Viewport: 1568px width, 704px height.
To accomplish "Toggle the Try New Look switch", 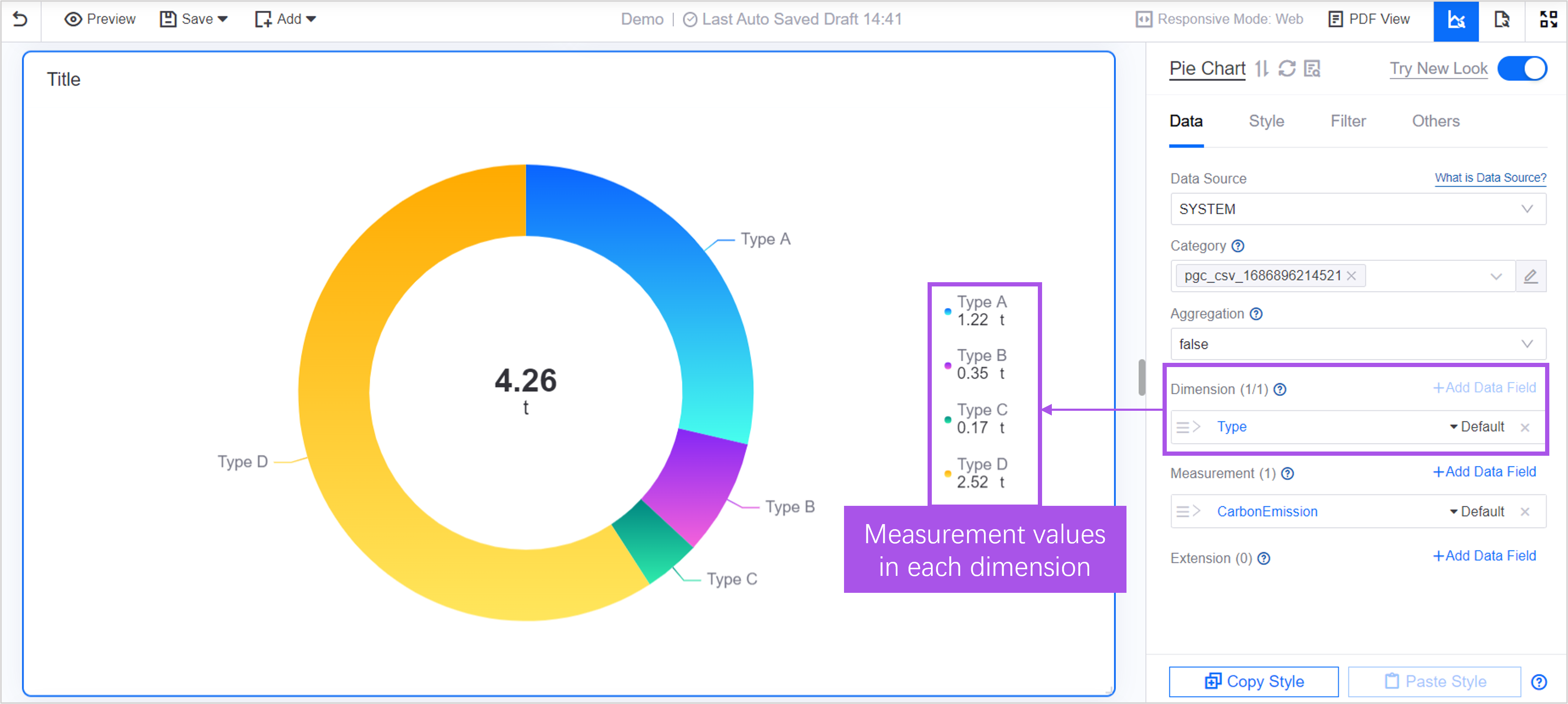I will (x=1522, y=69).
